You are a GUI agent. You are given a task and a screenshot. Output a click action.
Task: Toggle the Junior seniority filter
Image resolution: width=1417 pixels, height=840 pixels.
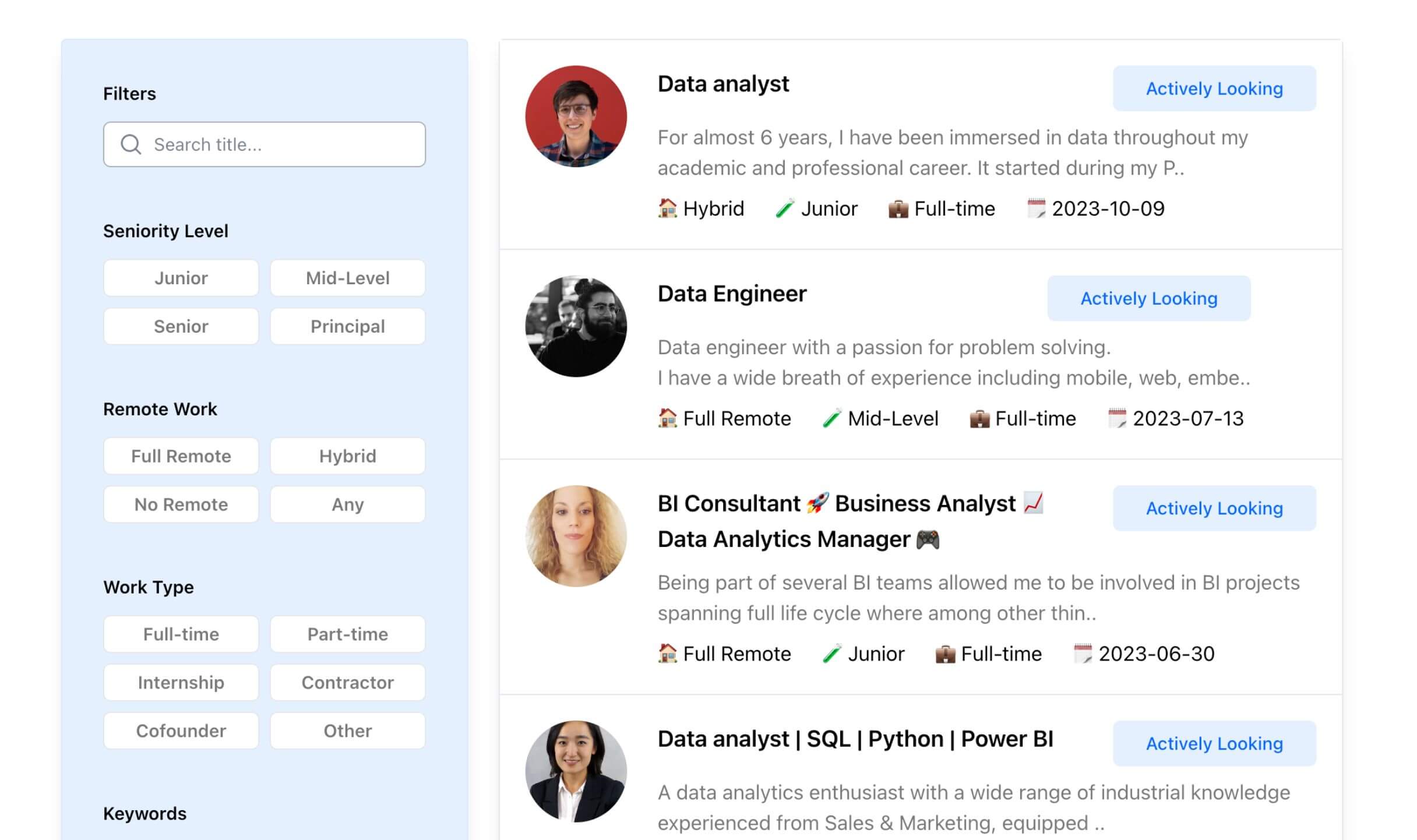[181, 278]
